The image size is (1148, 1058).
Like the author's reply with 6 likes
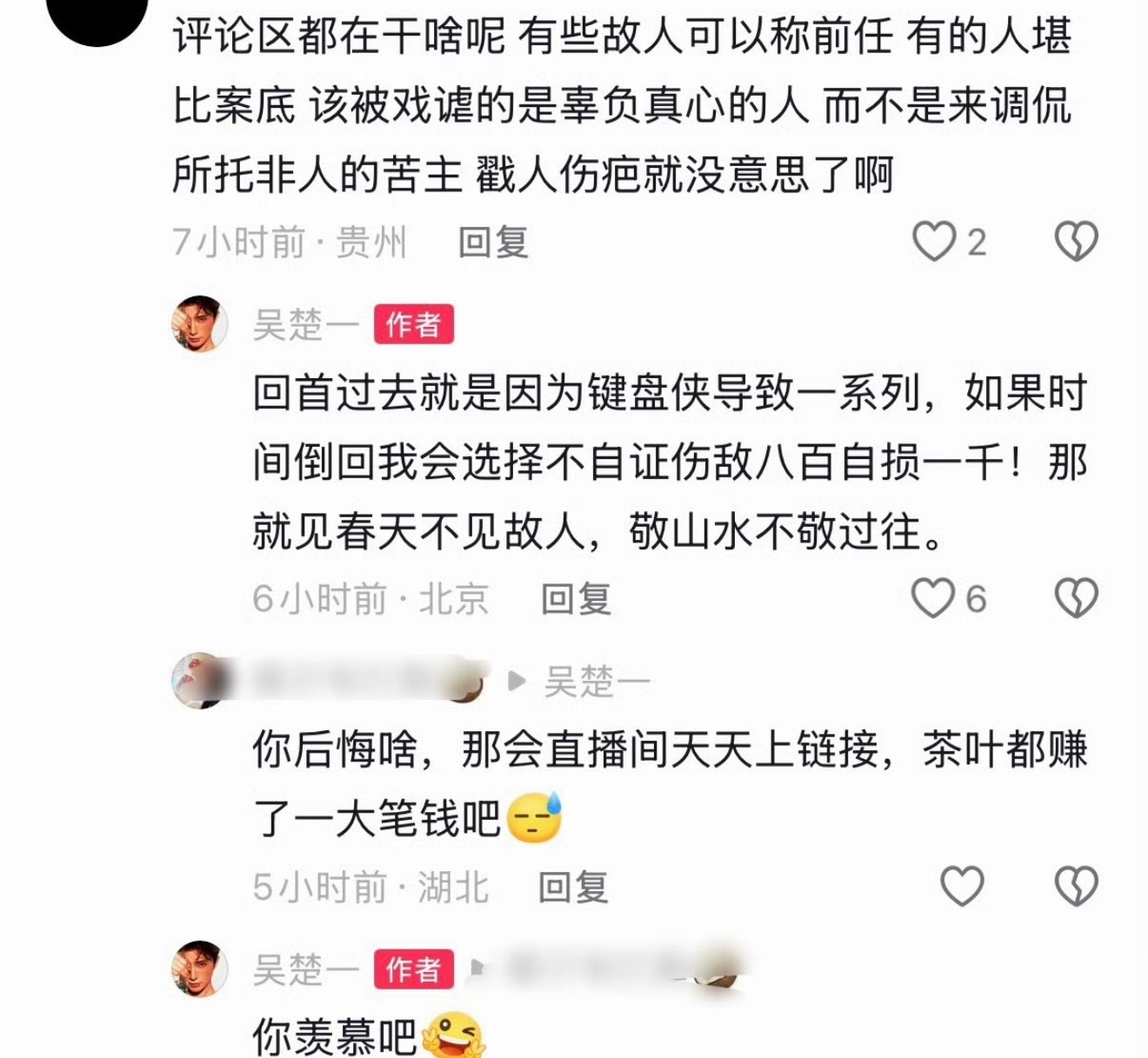[932, 598]
